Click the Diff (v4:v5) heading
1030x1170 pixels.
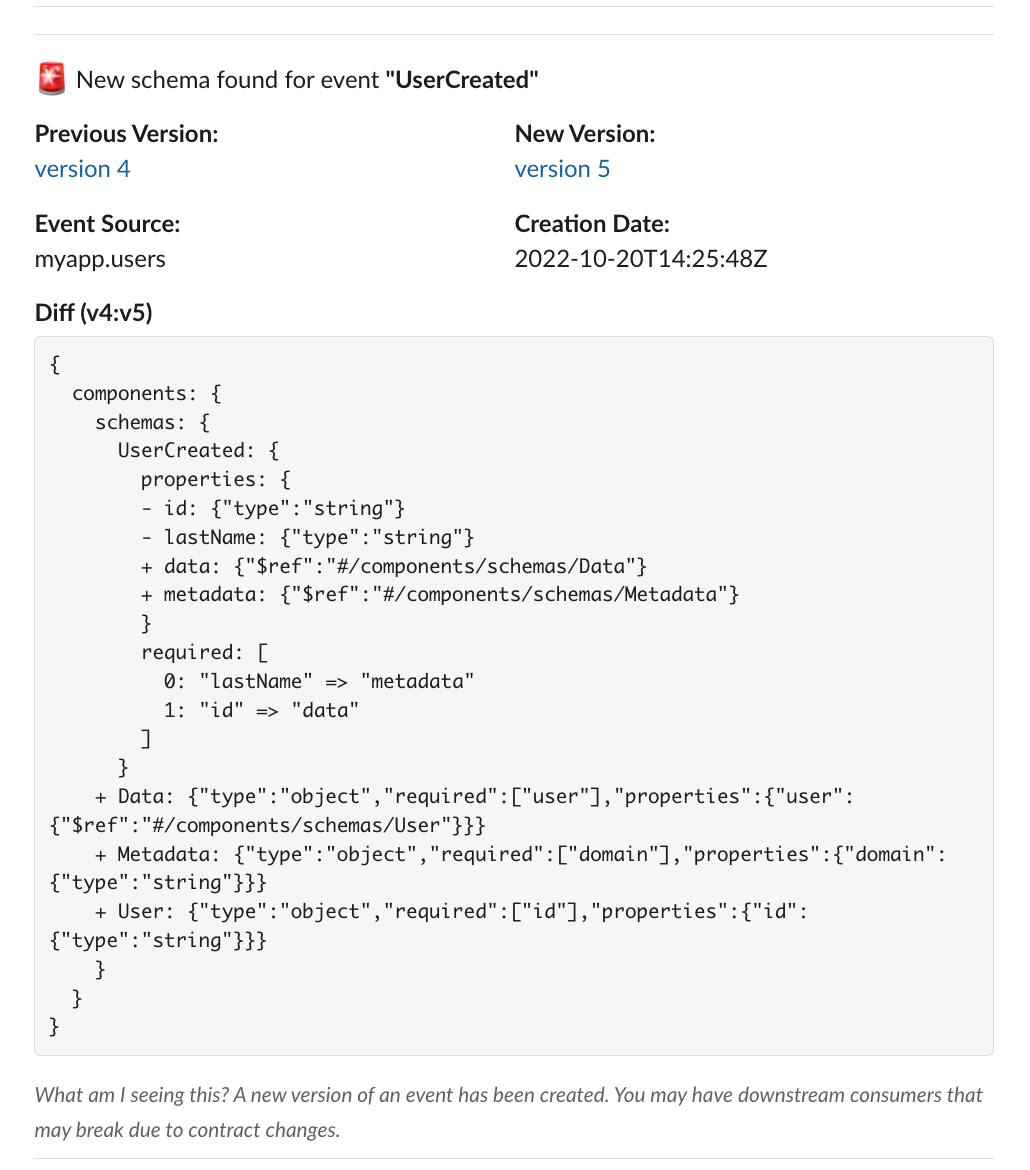(93, 313)
